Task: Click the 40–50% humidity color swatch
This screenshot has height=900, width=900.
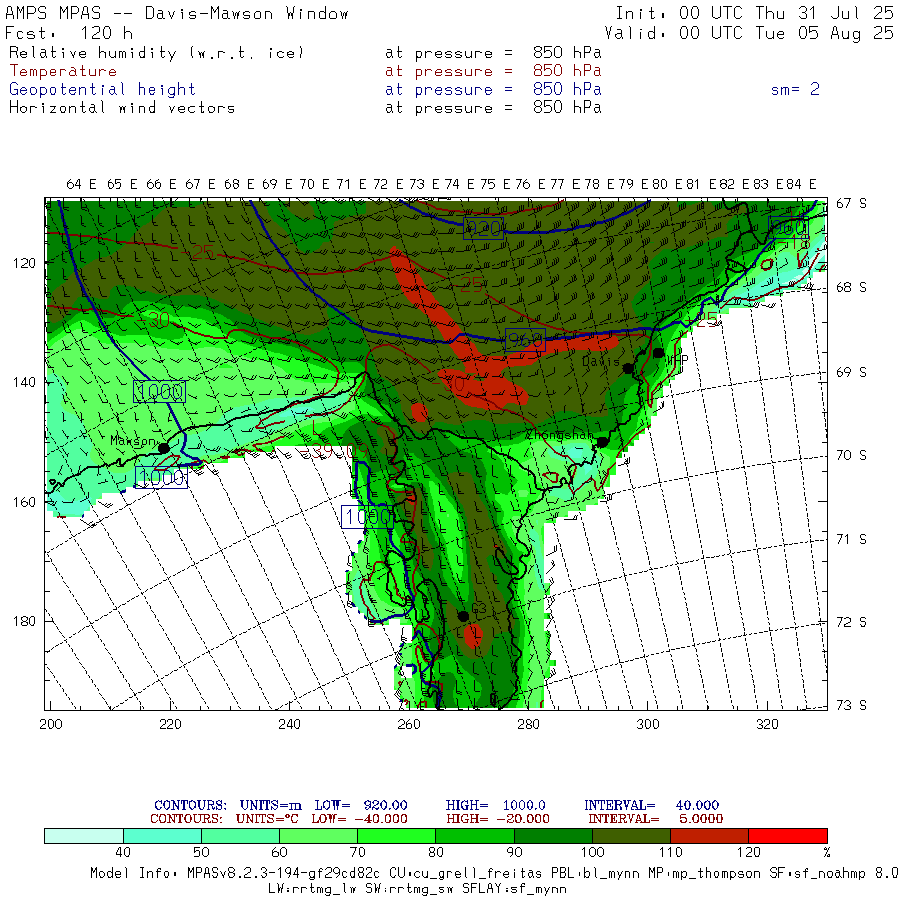Action: coord(162,836)
